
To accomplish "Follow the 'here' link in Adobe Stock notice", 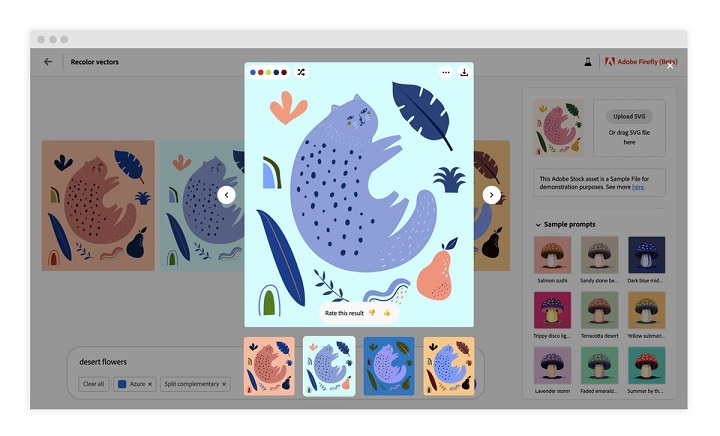I will (x=637, y=187).
